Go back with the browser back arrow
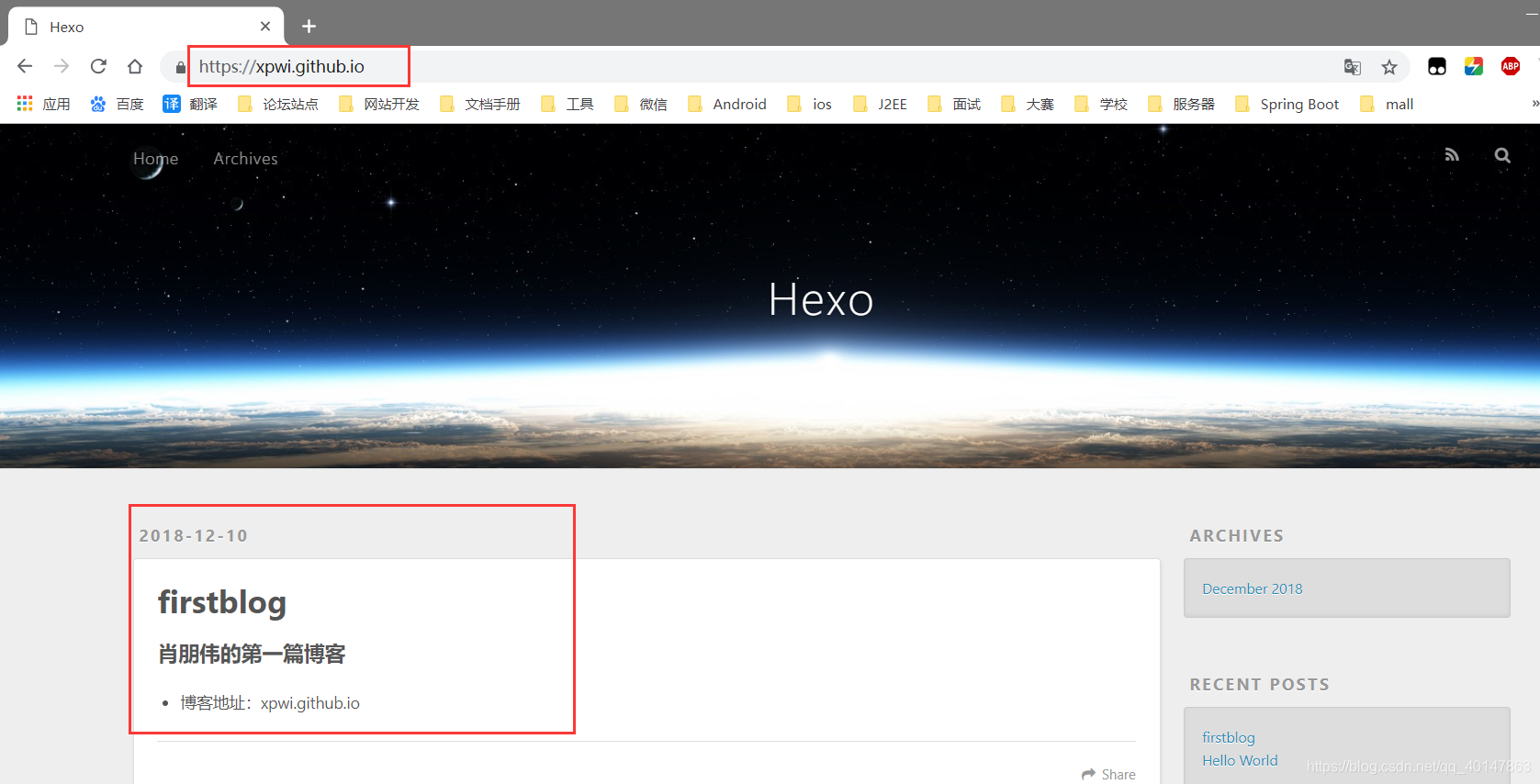This screenshot has width=1540, height=784. (x=25, y=66)
